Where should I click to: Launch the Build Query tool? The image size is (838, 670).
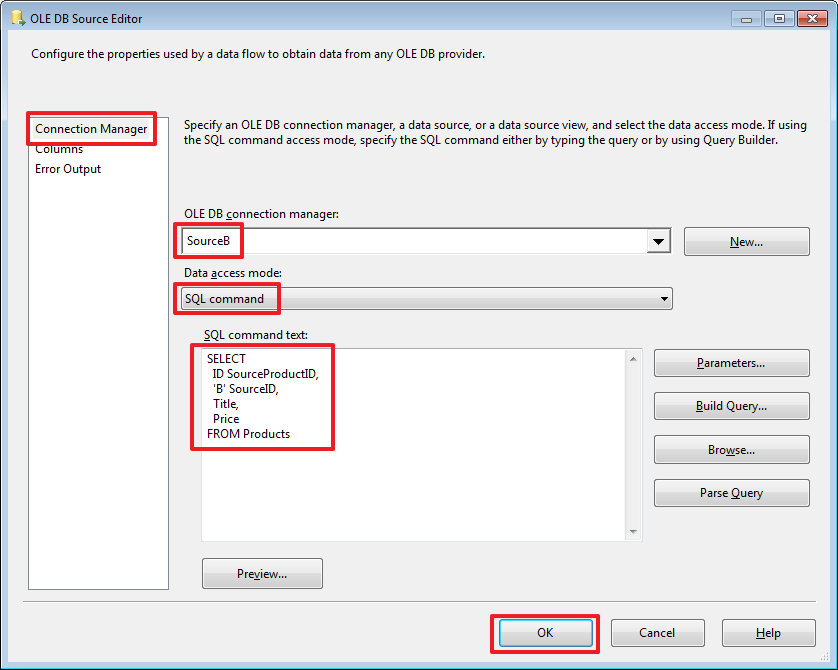[x=731, y=406]
